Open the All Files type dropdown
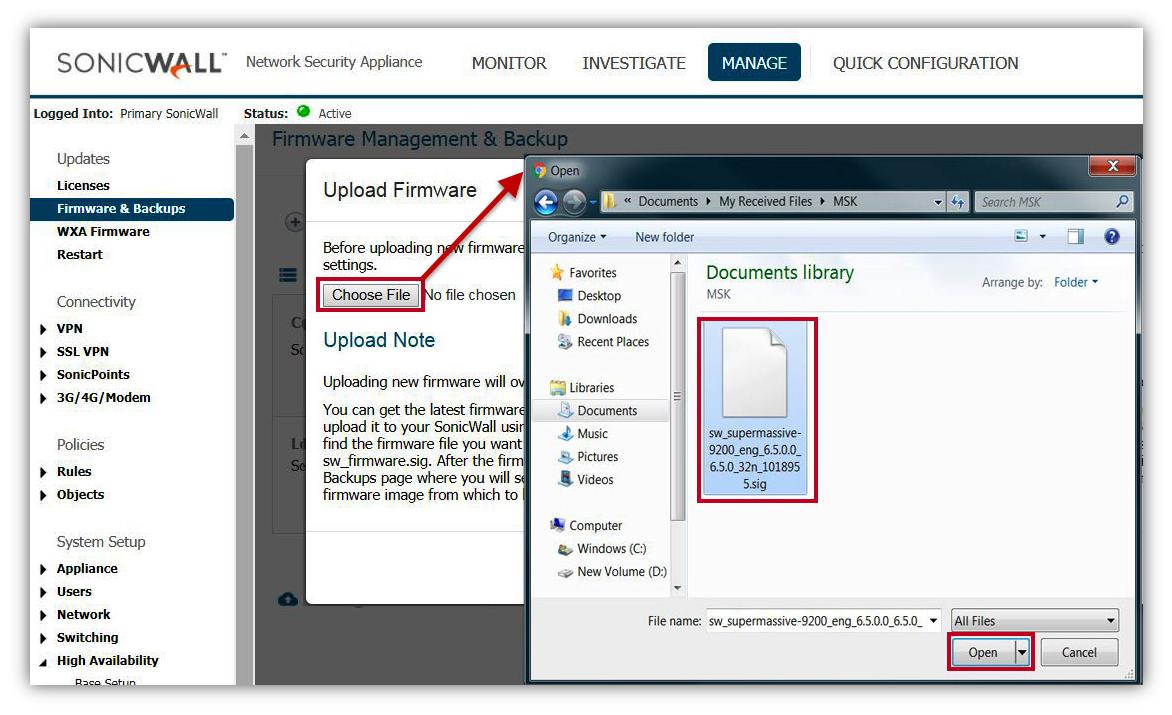 (x=1034, y=621)
